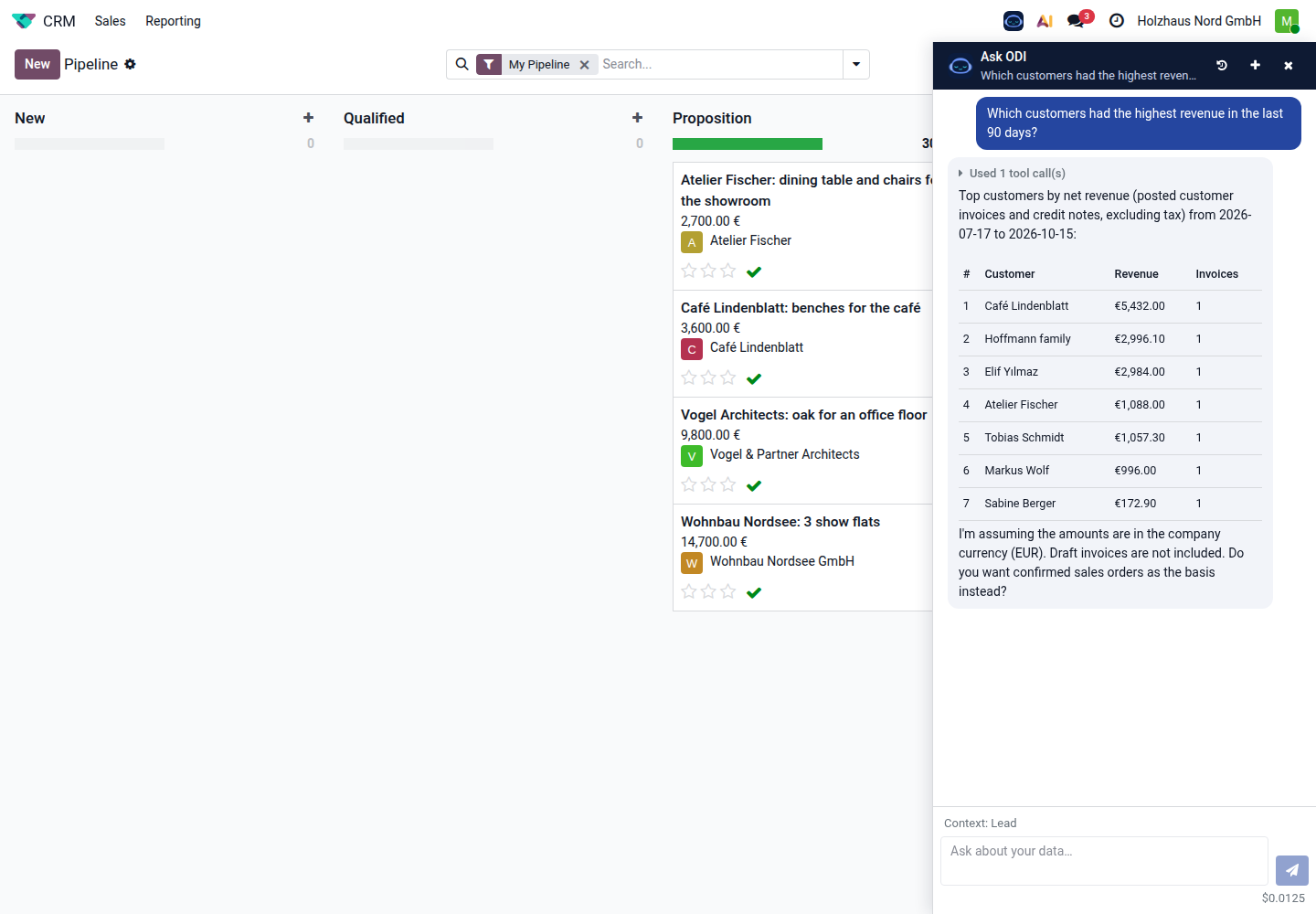
Task: Set third priority star on Atelier Fischer card
Action: 728,271
